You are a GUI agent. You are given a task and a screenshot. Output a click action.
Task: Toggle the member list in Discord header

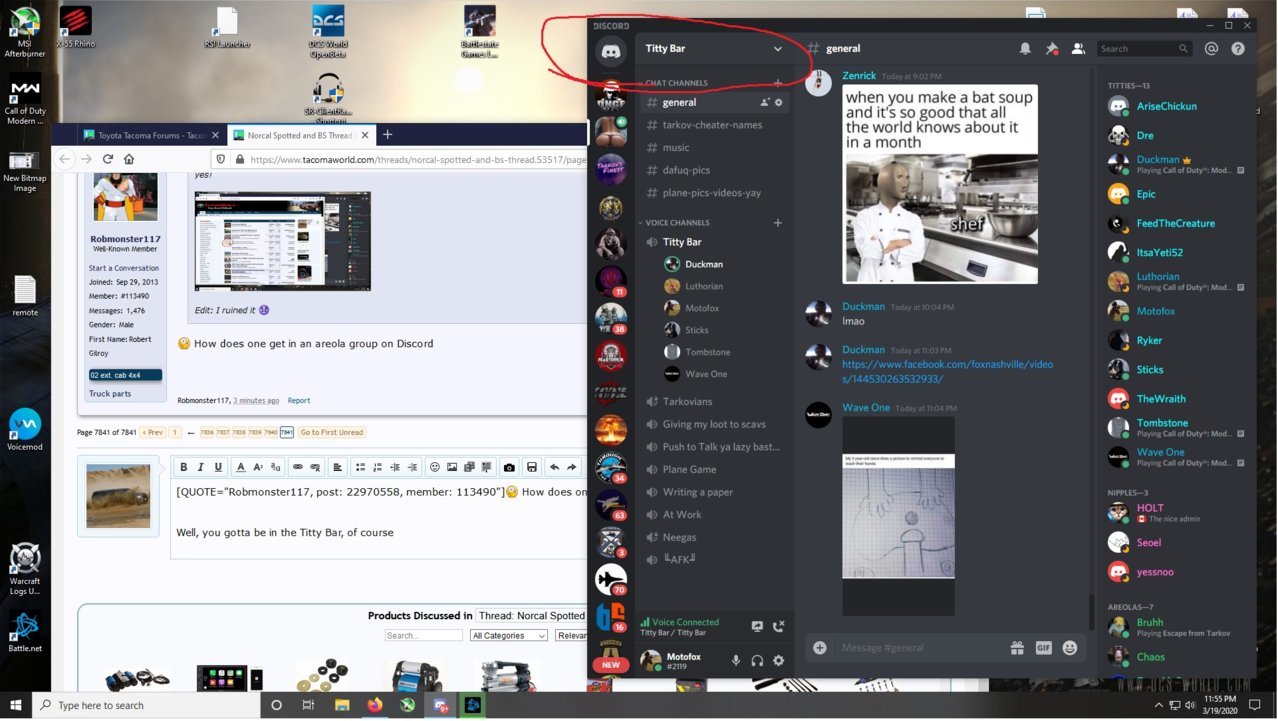(x=1078, y=48)
